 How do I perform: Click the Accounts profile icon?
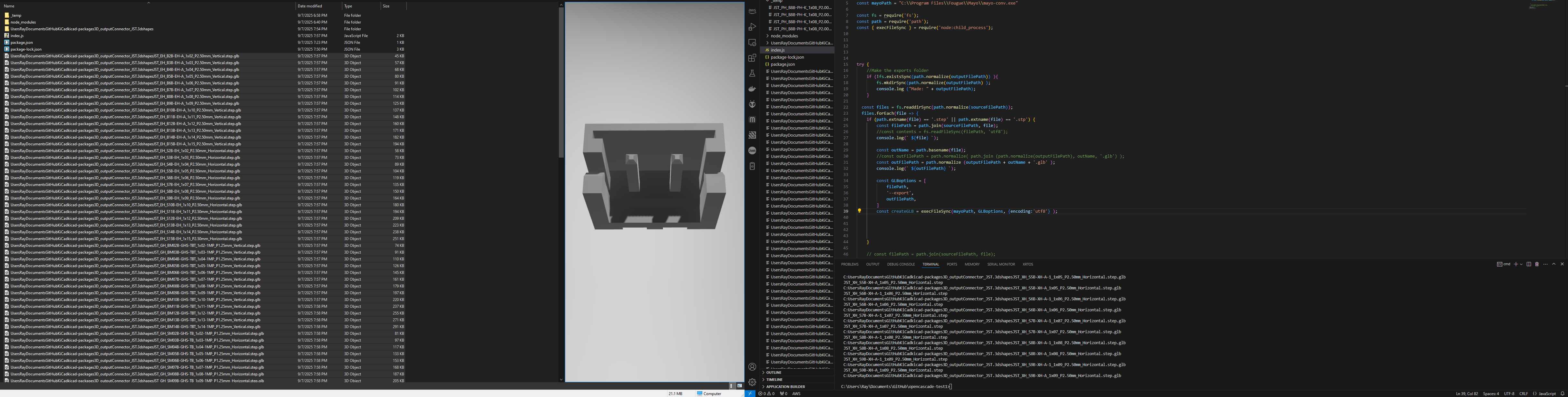click(752, 367)
